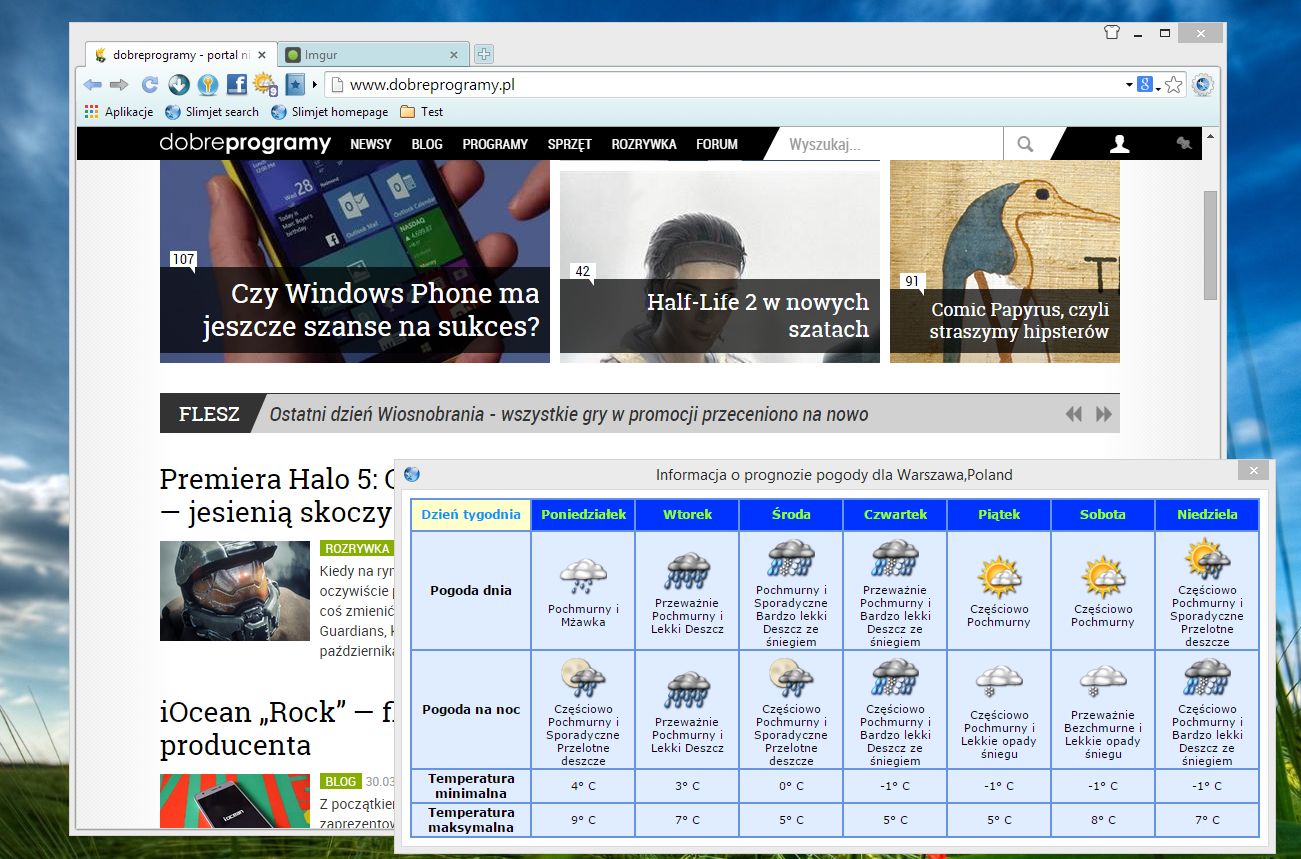The height and width of the screenshot is (859, 1301).
Task: Click the browser forward arrow
Action: (119, 85)
